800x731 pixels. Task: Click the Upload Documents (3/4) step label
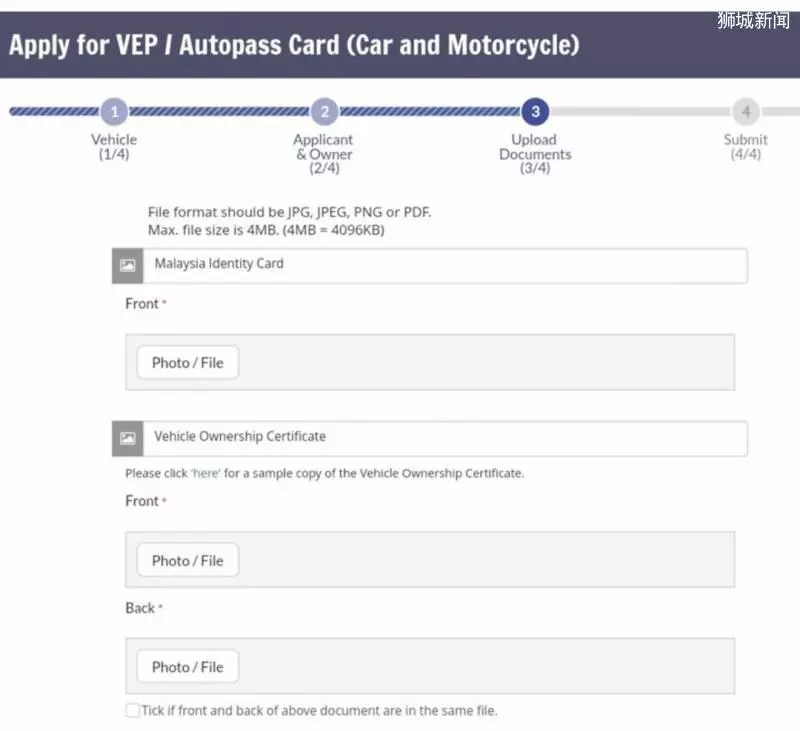tap(535, 154)
